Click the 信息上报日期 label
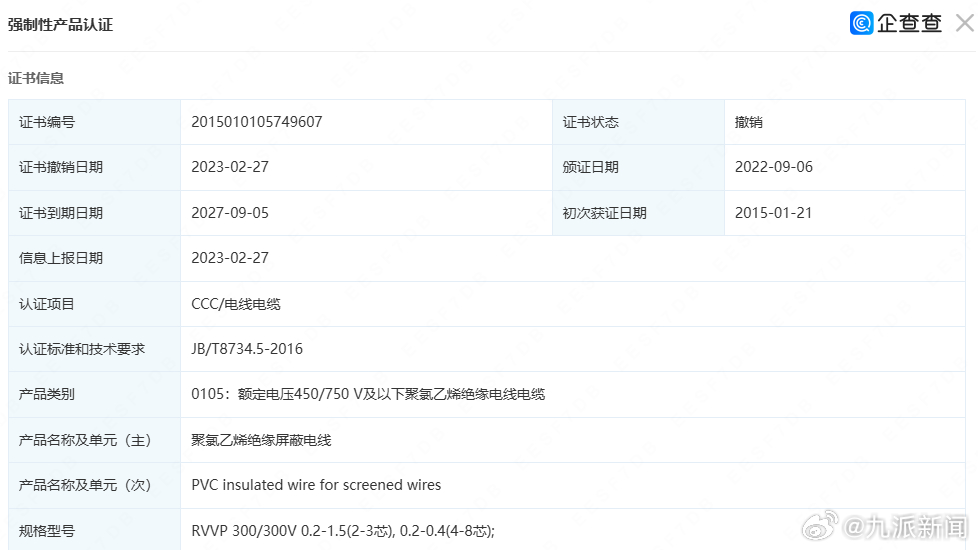The height and width of the screenshot is (550, 978). (61, 258)
